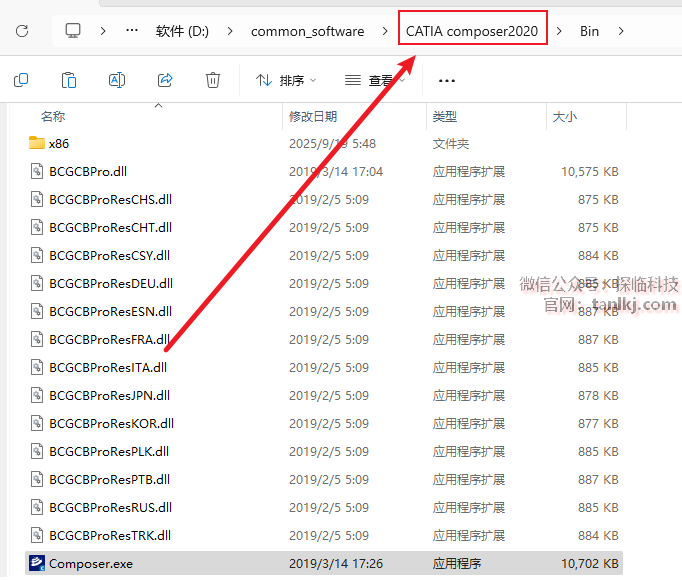Click the Rename toolbar icon
Viewport: 682px width, 580px height.
pyautogui.click(x=117, y=80)
